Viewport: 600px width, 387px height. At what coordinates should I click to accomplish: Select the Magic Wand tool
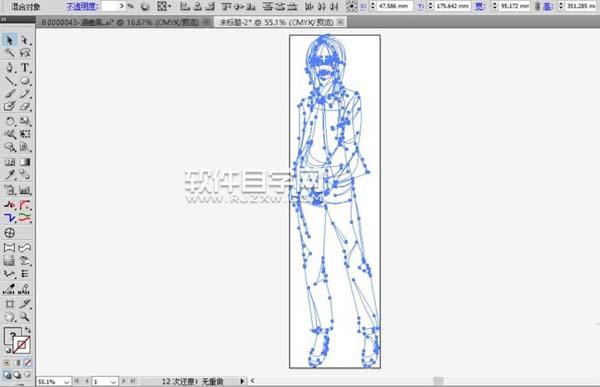[10, 53]
